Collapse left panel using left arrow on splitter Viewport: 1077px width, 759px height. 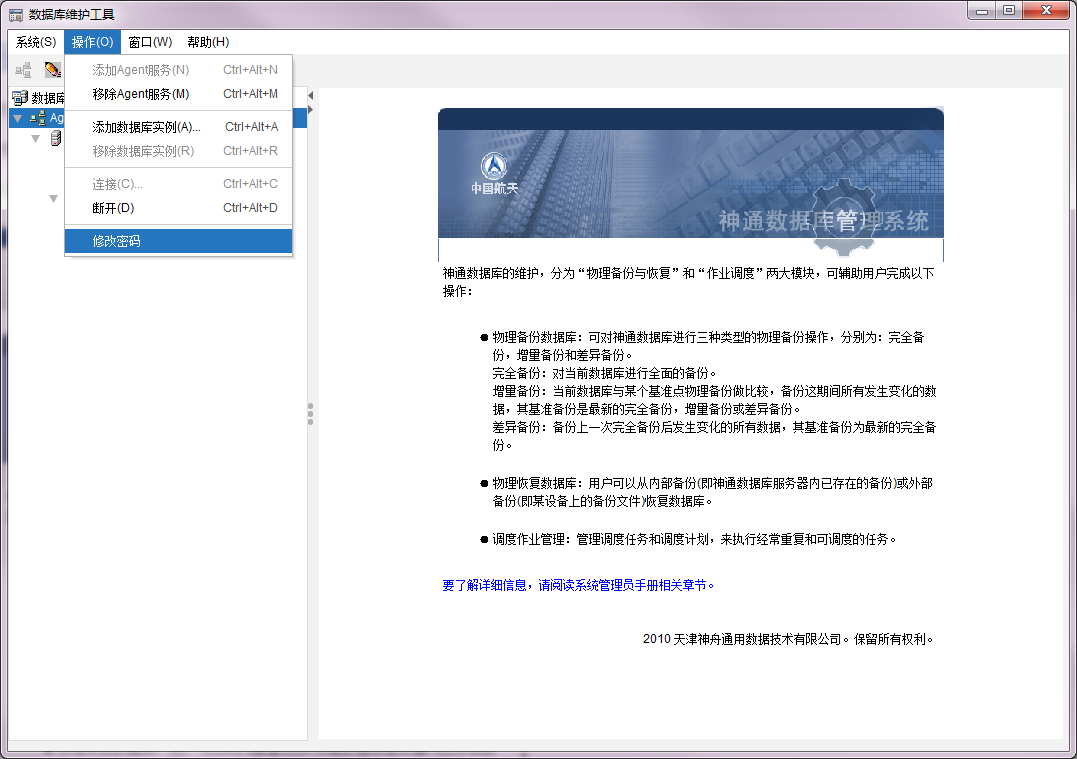(x=310, y=96)
